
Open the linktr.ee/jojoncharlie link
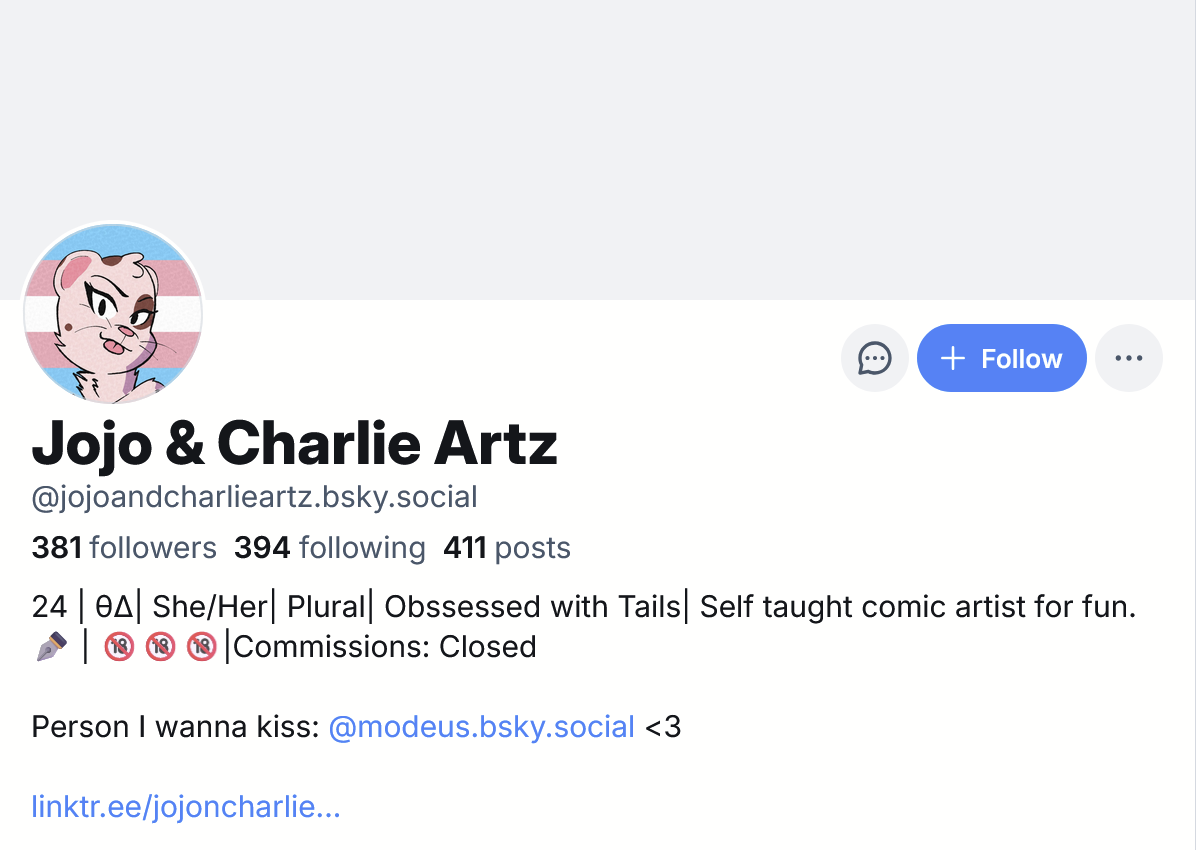point(186,807)
